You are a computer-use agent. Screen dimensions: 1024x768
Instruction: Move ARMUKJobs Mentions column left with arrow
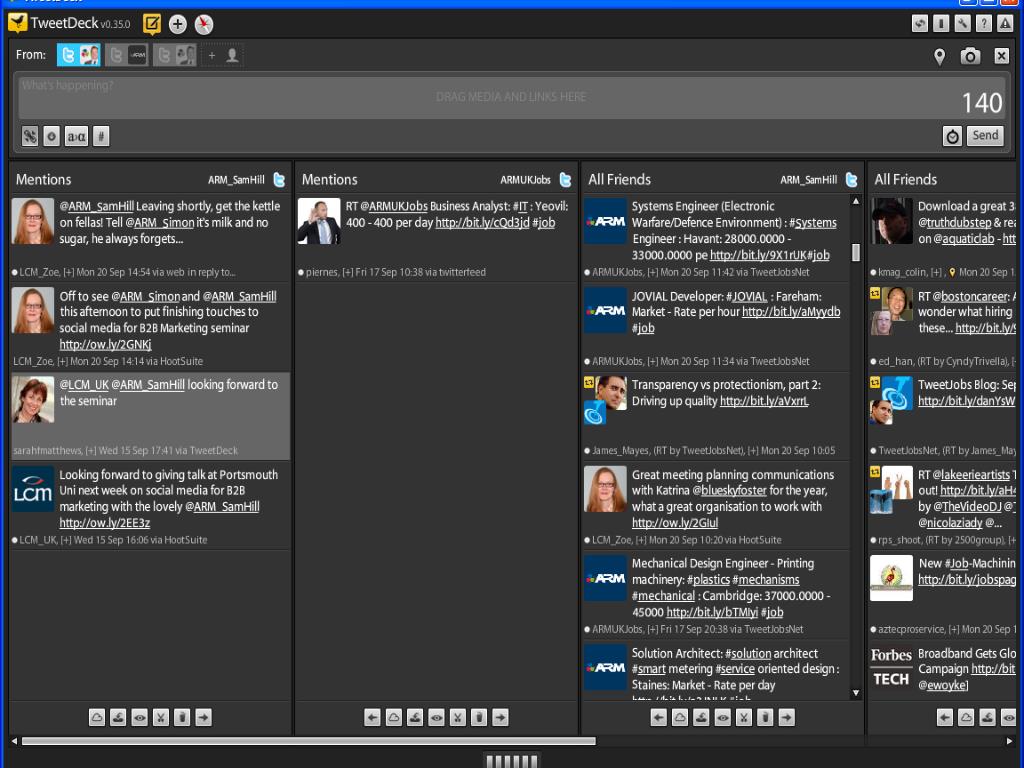point(372,718)
